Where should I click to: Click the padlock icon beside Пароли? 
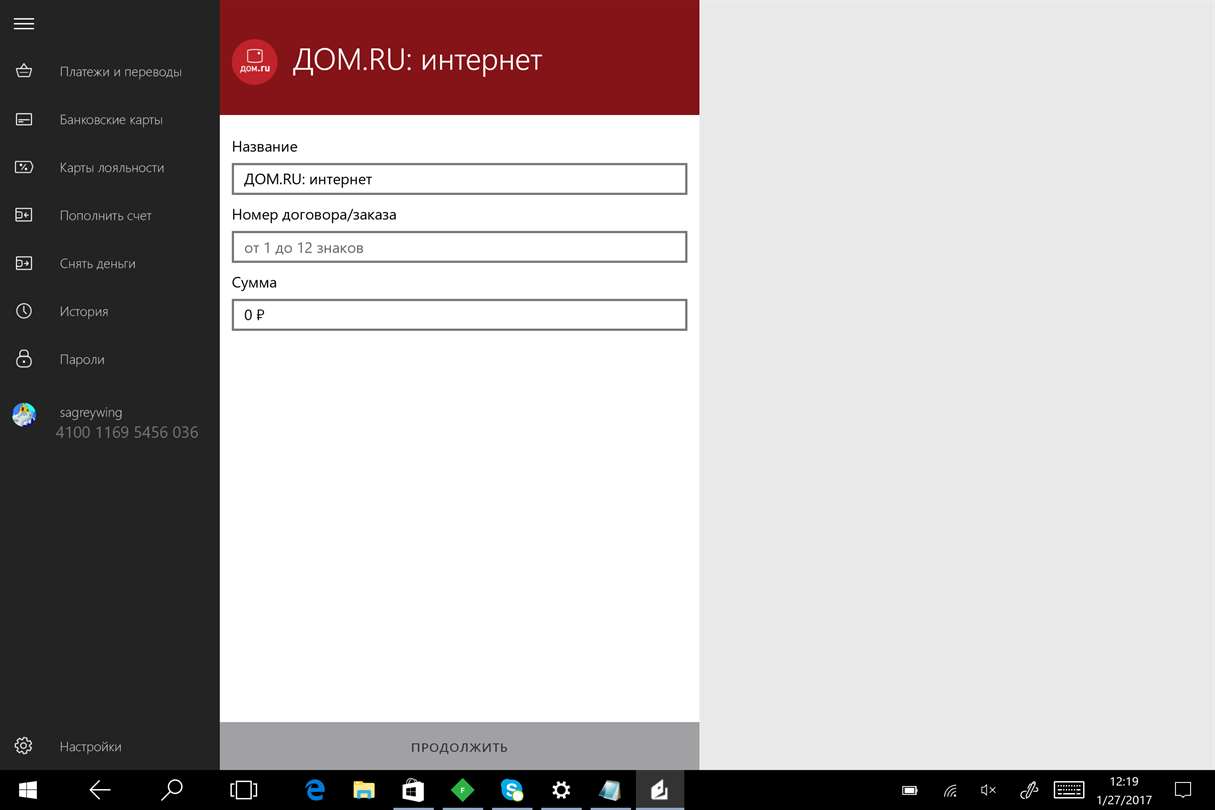coord(24,358)
